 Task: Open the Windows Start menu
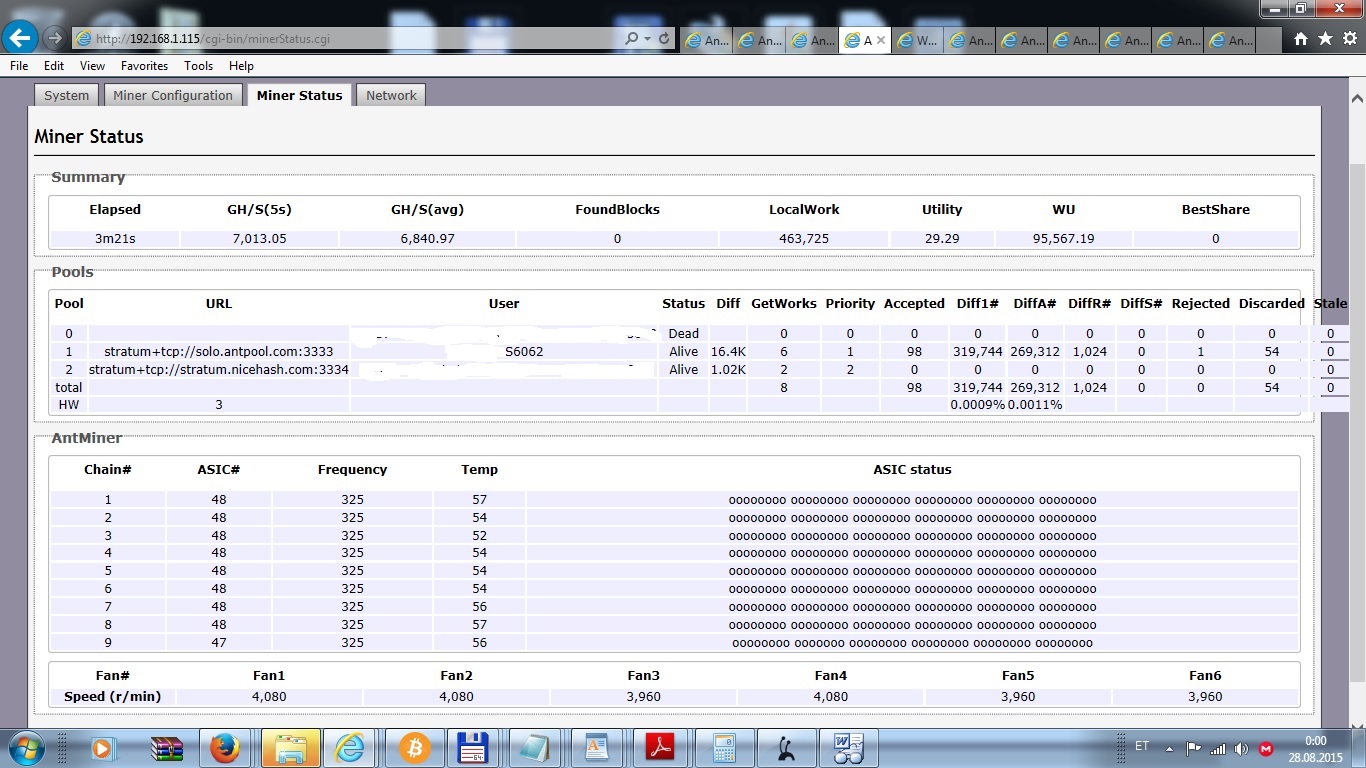pos(25,748)
